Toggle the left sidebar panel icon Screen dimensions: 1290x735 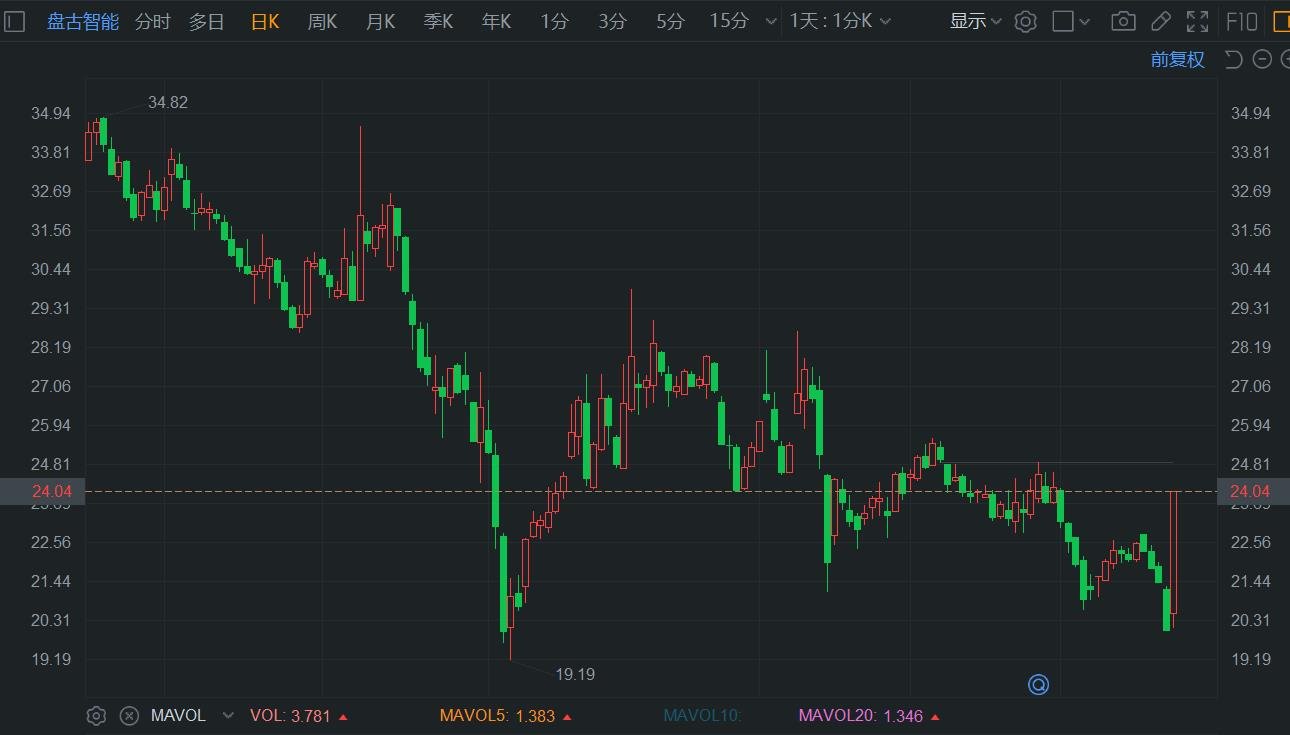[x=16, y=21]
